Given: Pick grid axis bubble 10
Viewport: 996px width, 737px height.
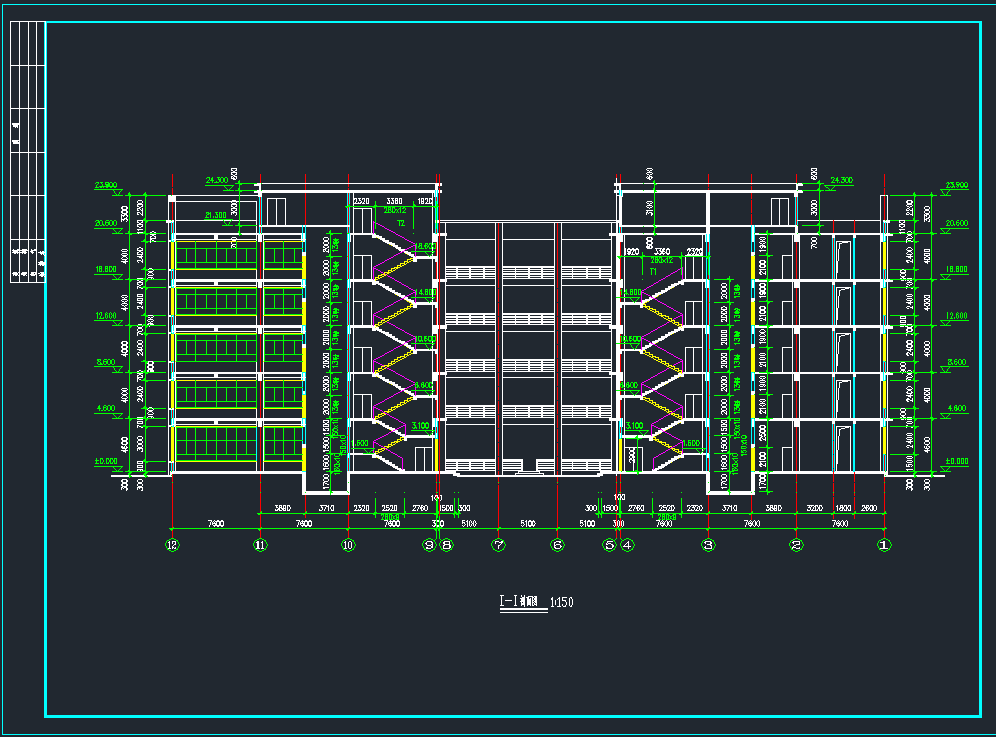Looking at the screenshot, I should [347, 545].
